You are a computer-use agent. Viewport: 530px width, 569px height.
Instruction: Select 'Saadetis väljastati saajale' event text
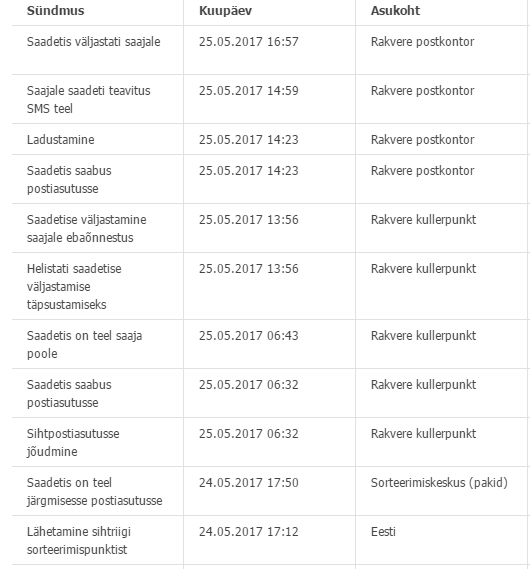[94, 42]
